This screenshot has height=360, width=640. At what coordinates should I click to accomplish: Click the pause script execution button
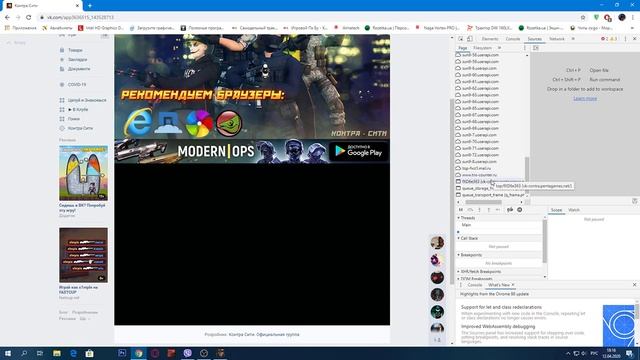pyautogui.click(x=461, y=210)
